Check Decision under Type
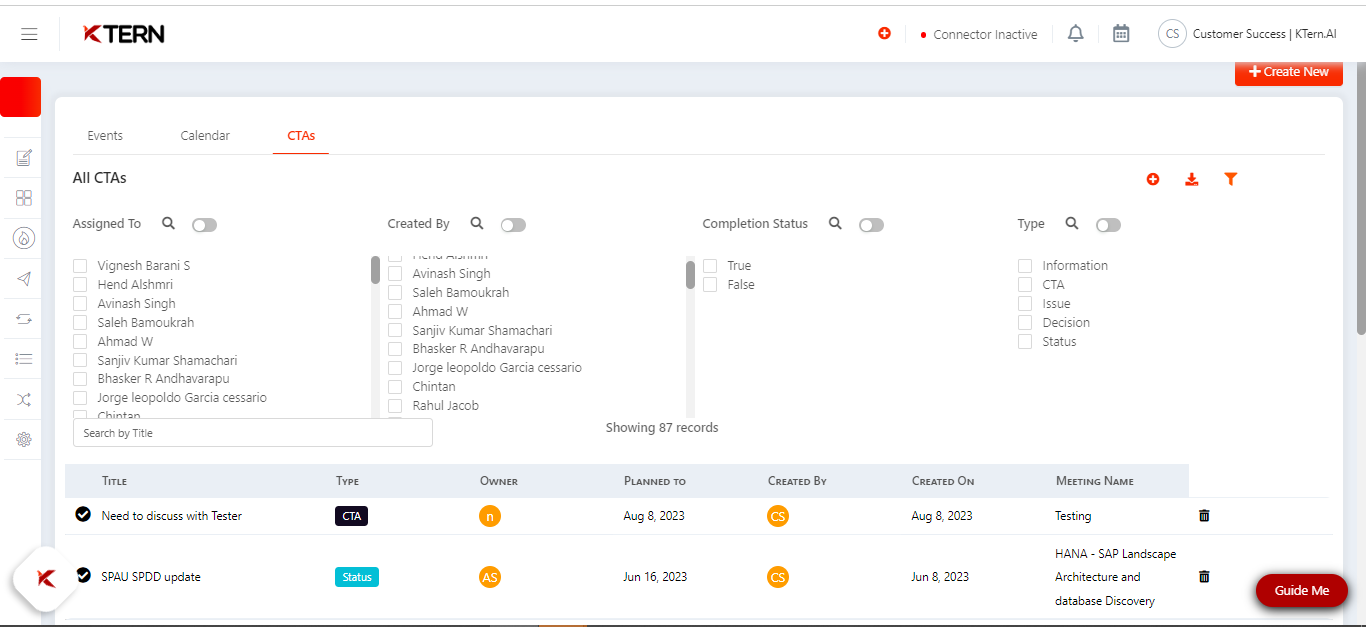 click(x=1025, y=323)
